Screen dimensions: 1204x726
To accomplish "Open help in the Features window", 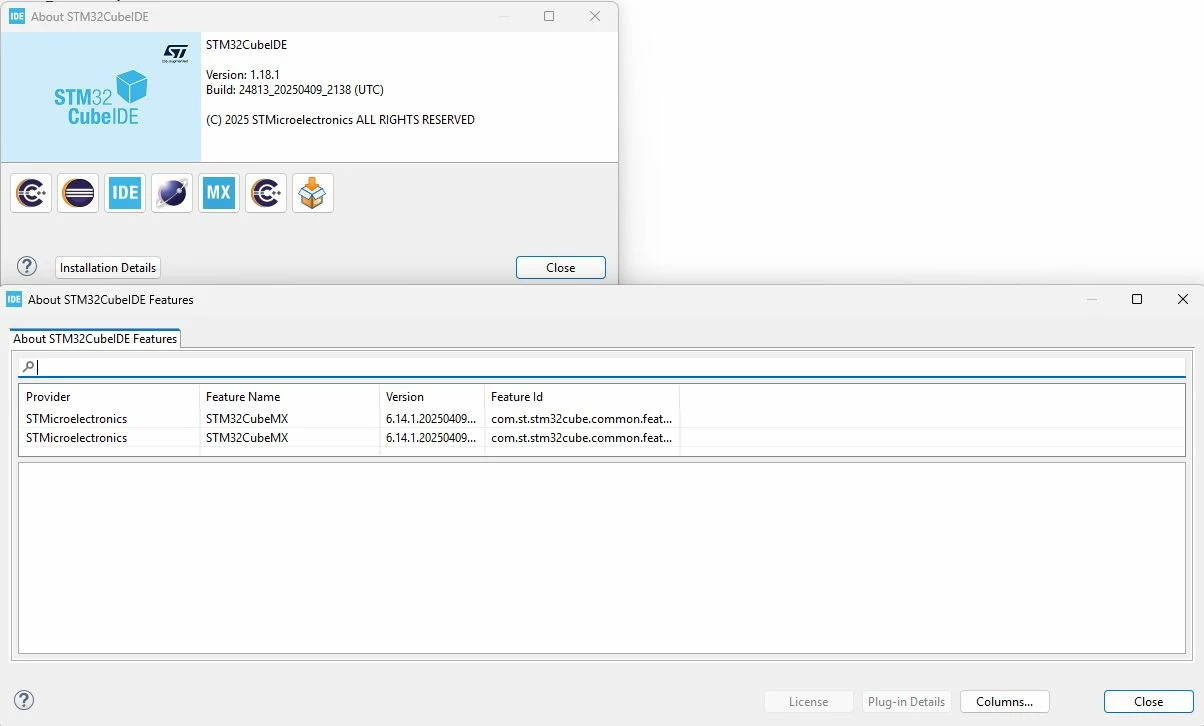I will (24, 701).
